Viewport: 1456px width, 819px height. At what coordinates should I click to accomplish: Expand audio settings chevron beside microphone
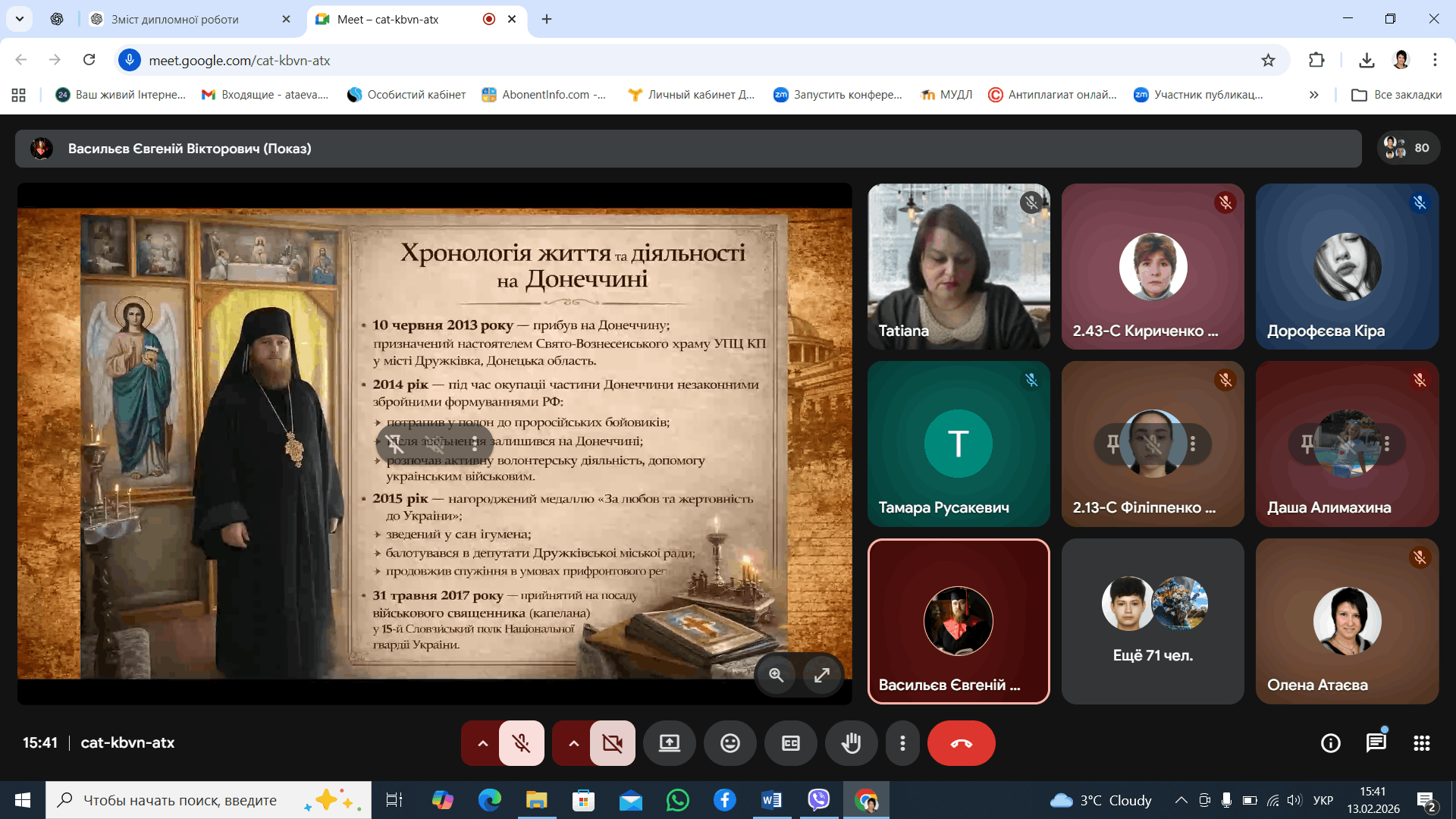coord(482,743)
